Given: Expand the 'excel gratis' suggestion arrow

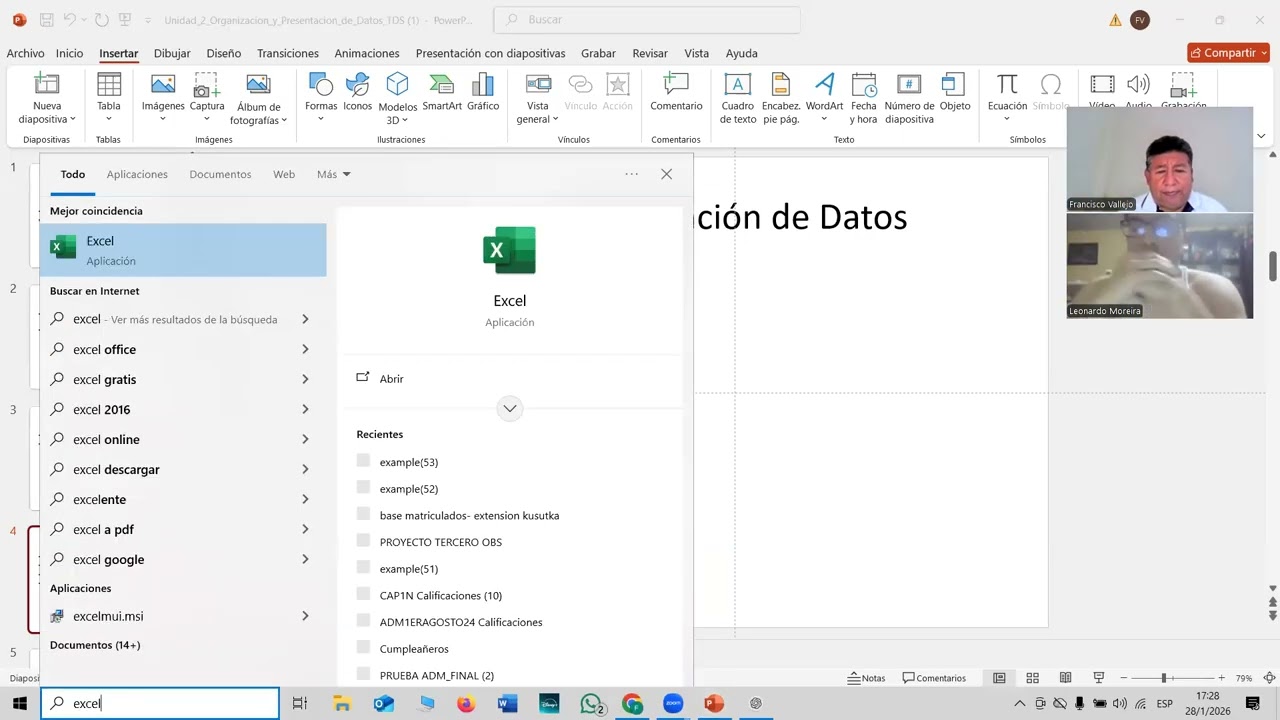Looking at the screenshot, I should pyautogui.click(x=305, y=380).
